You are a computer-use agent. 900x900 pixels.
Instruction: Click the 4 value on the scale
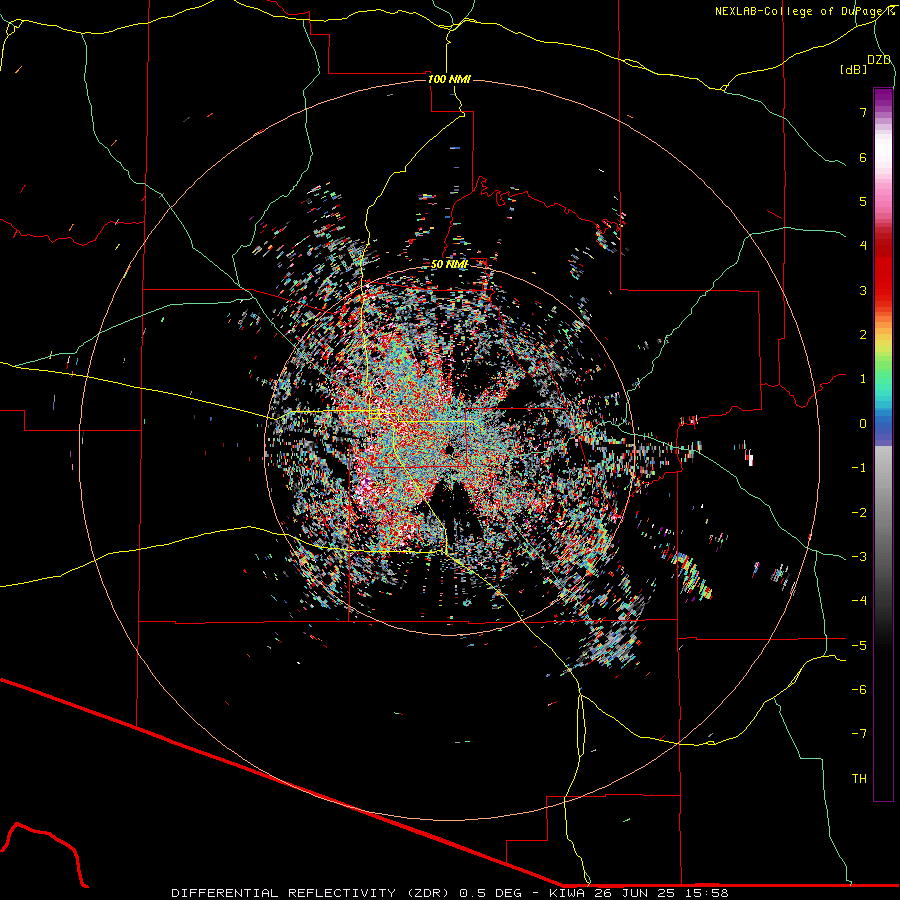pyautogui.click(x=863, y=246)
